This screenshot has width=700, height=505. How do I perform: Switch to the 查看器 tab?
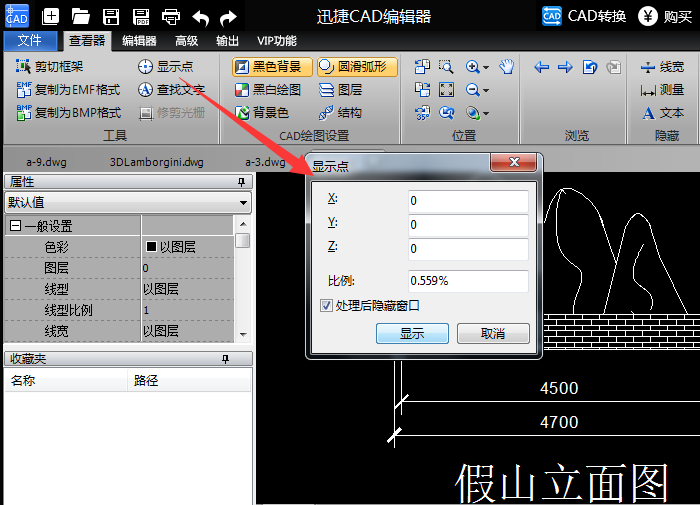[87, 41]
